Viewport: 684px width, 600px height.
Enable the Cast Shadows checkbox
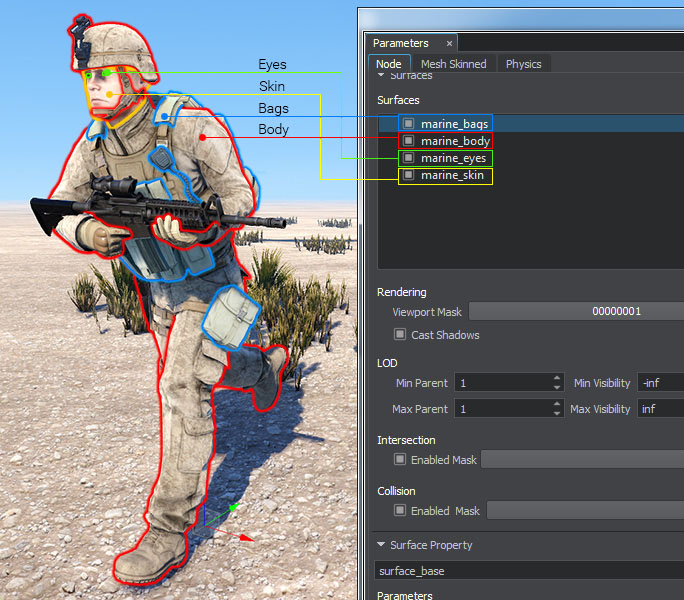400,335
